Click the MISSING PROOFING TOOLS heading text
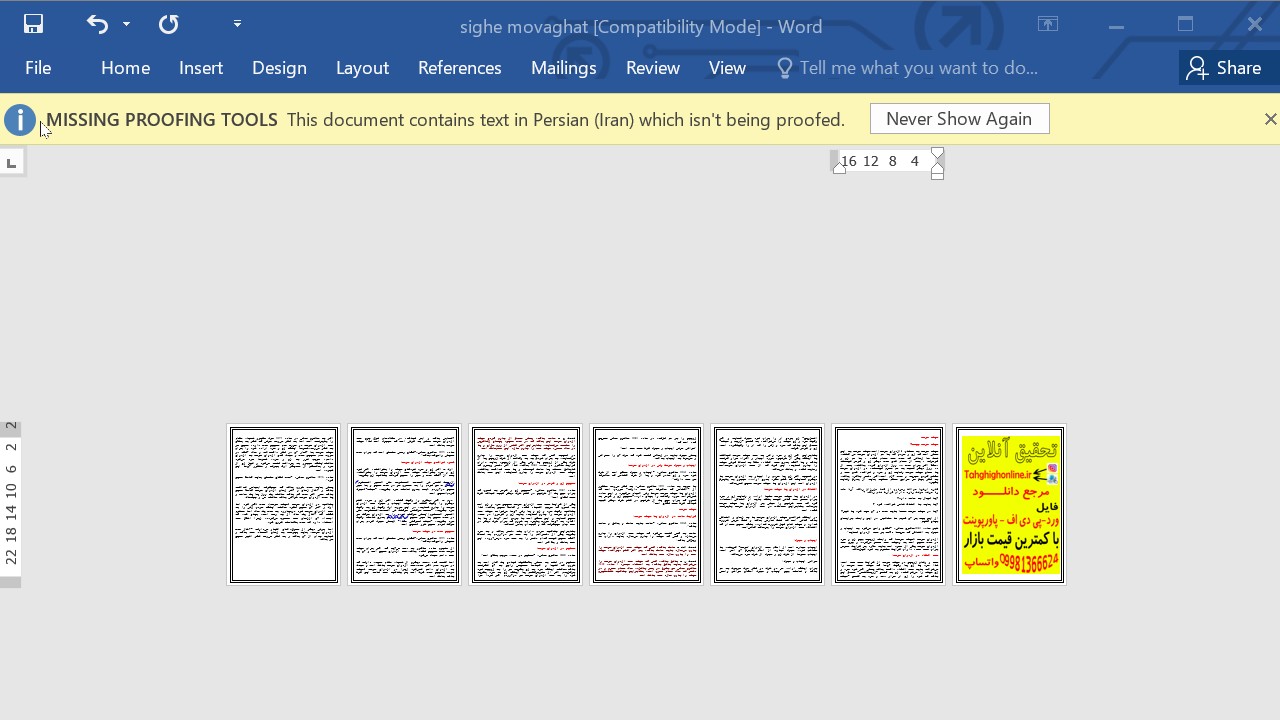The width and height of the screenshot is (1280, 720). coord(162,120)
